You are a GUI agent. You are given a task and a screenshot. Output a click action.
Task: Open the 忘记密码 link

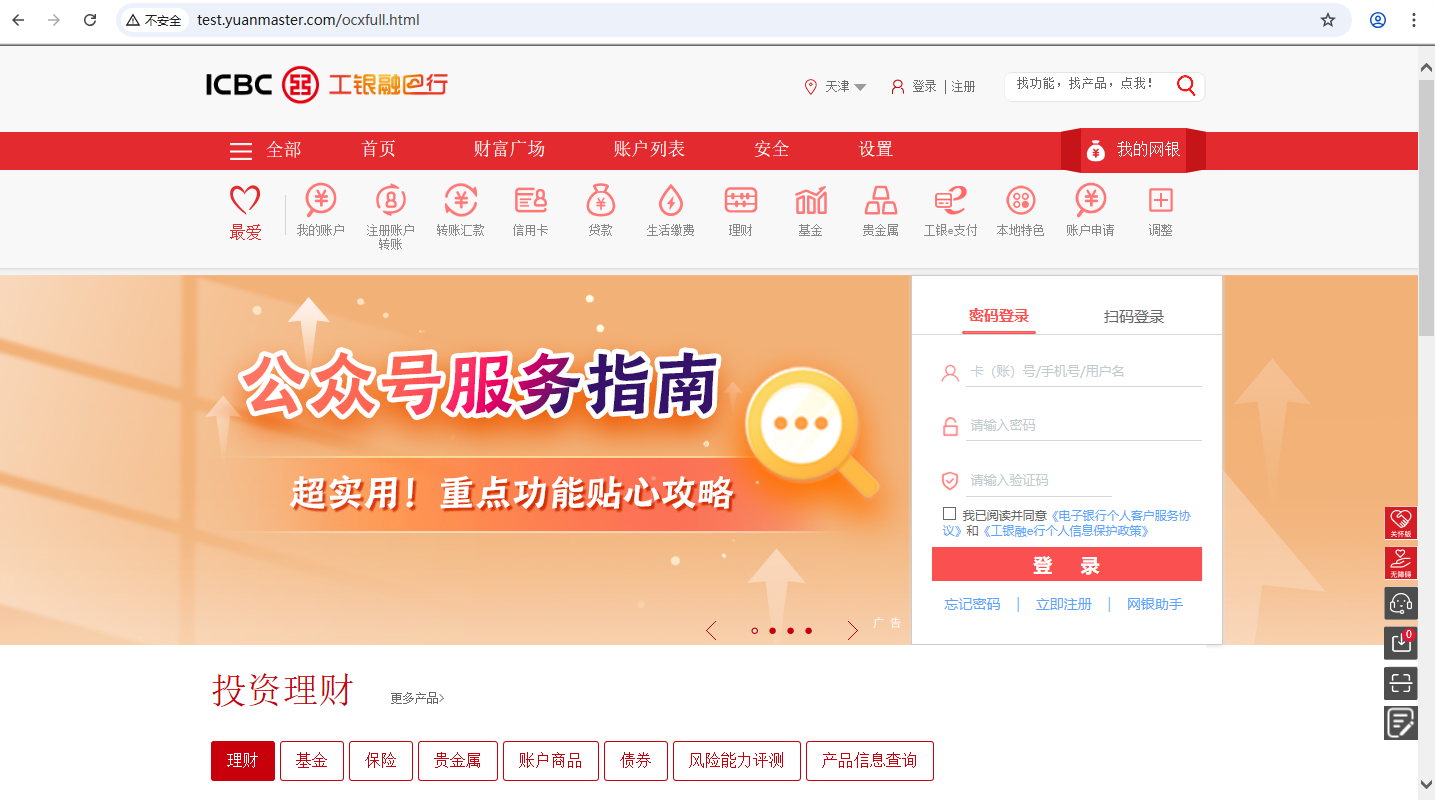[x=972, y=604]
